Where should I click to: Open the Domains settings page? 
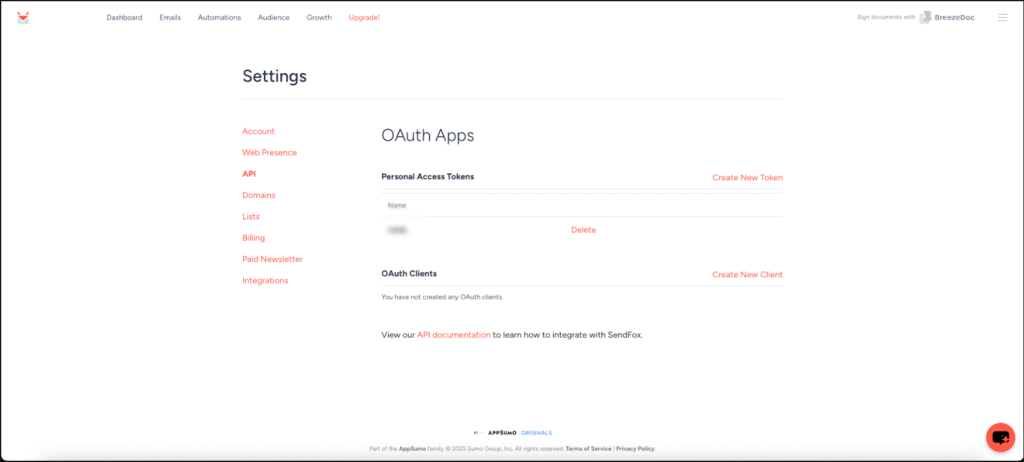(x=258, y=195)
